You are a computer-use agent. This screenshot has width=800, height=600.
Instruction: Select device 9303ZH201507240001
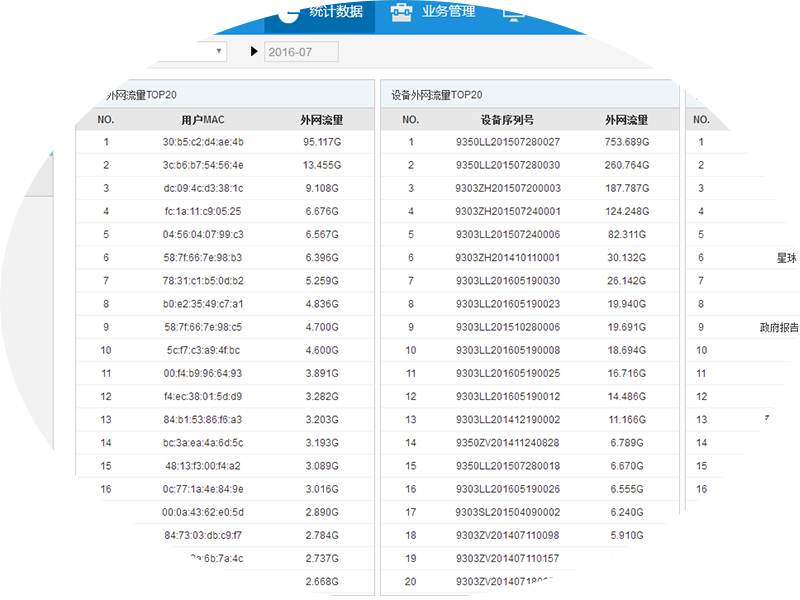point(508,211)
